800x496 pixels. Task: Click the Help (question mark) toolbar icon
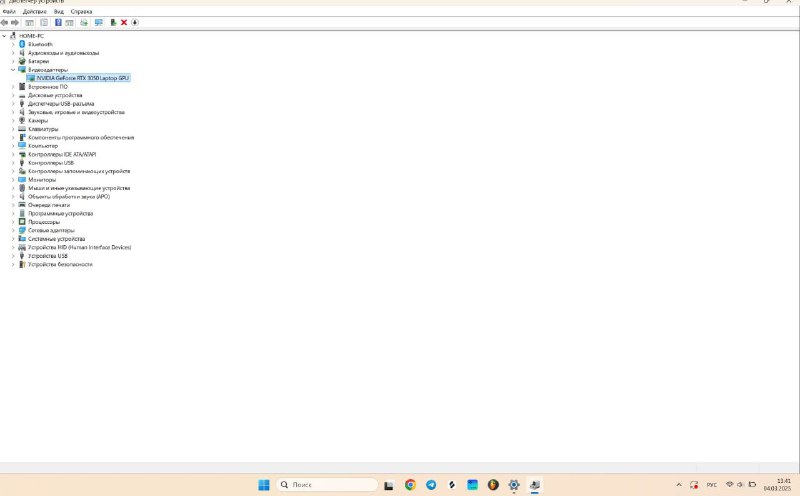(58, 22)
